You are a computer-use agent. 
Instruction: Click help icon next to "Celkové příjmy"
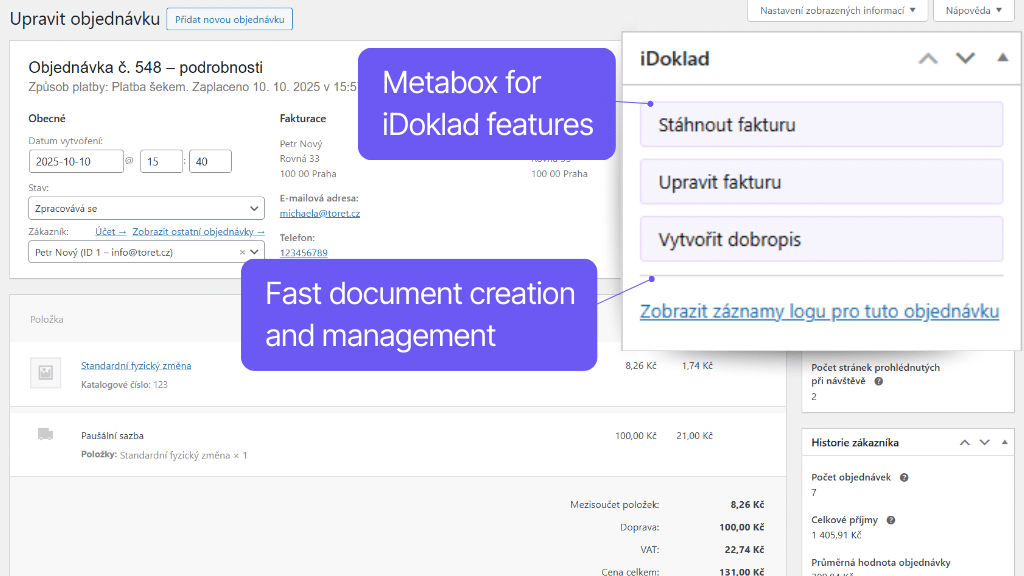click(x=891, y=520)
